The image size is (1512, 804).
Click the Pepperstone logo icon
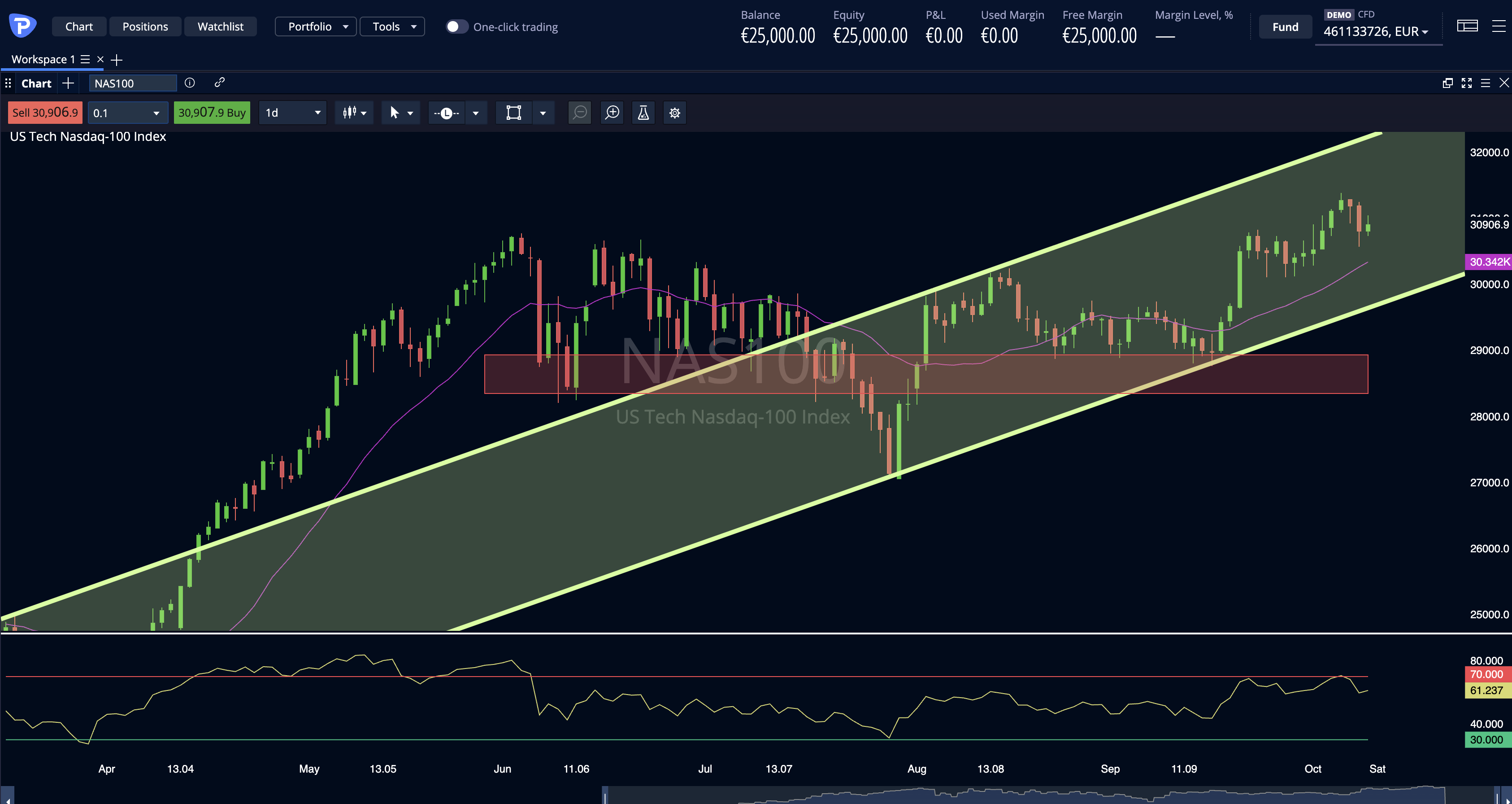point(22,26)
